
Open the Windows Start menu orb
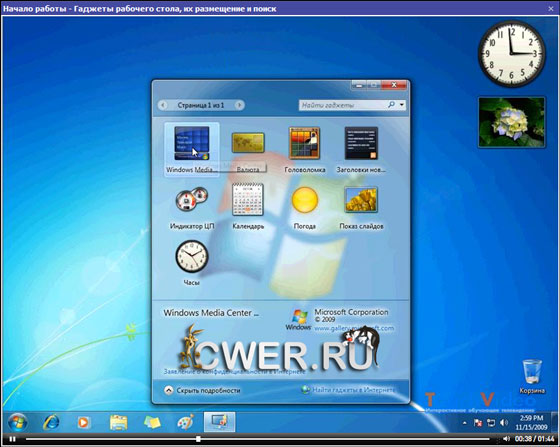click(x=17, y=423)
